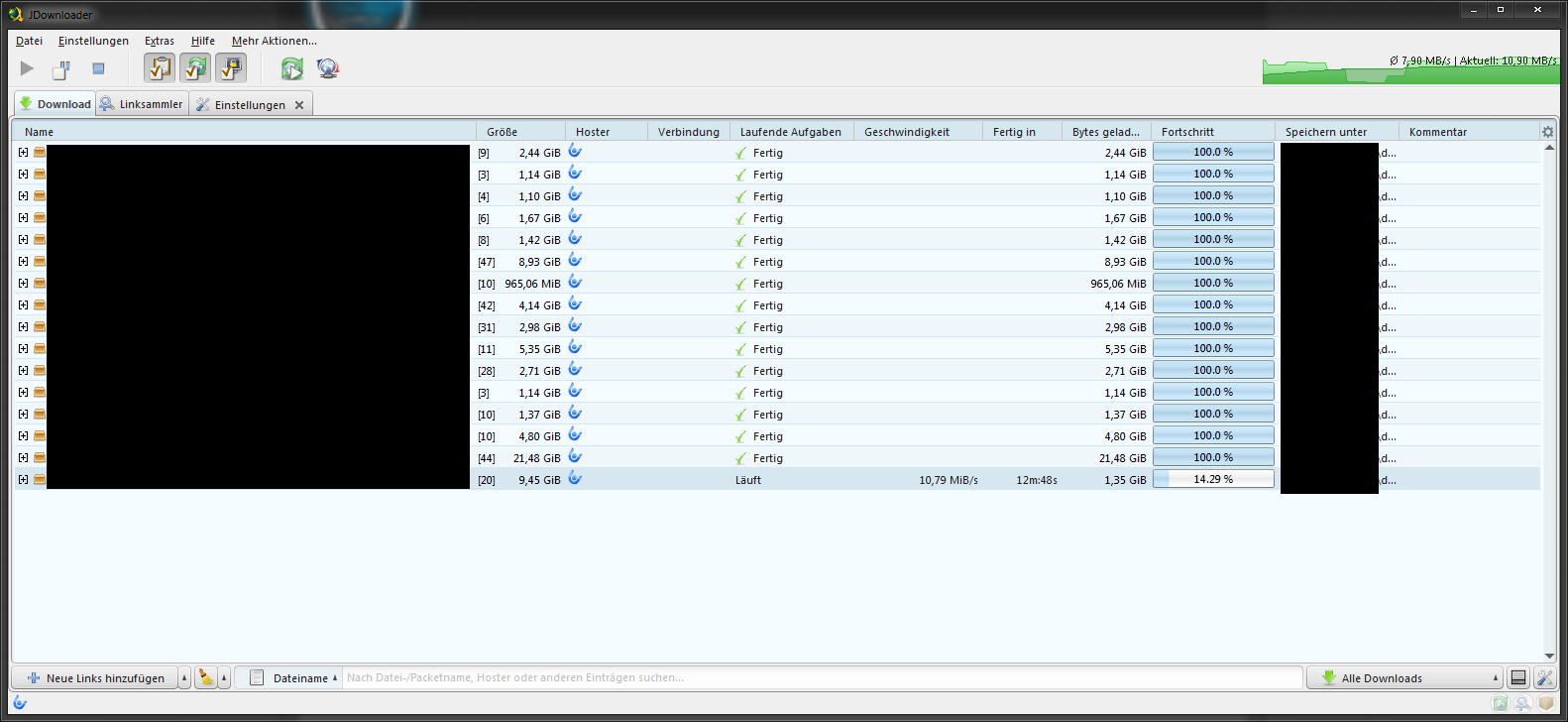
Task: Click the blue JDownloader icon in the status bar
Action: click(x=20, y=703)
